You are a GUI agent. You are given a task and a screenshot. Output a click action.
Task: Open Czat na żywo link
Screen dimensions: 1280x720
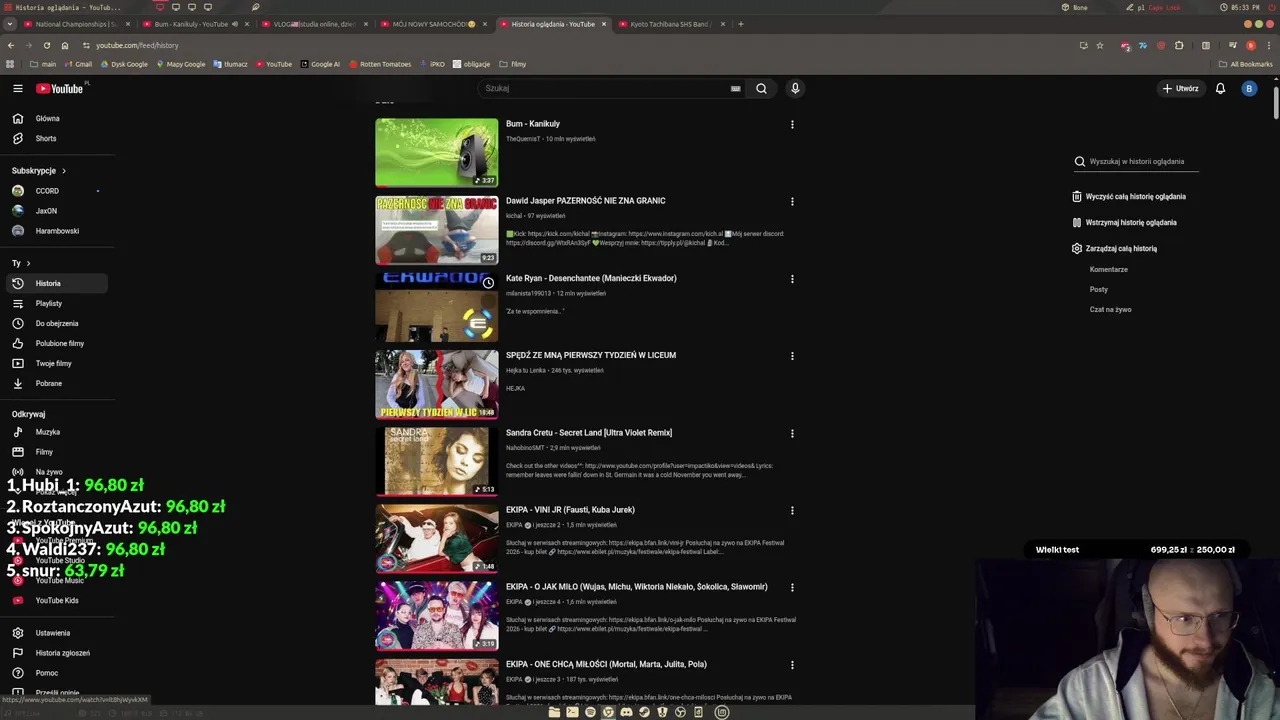tap(1110, 309)
